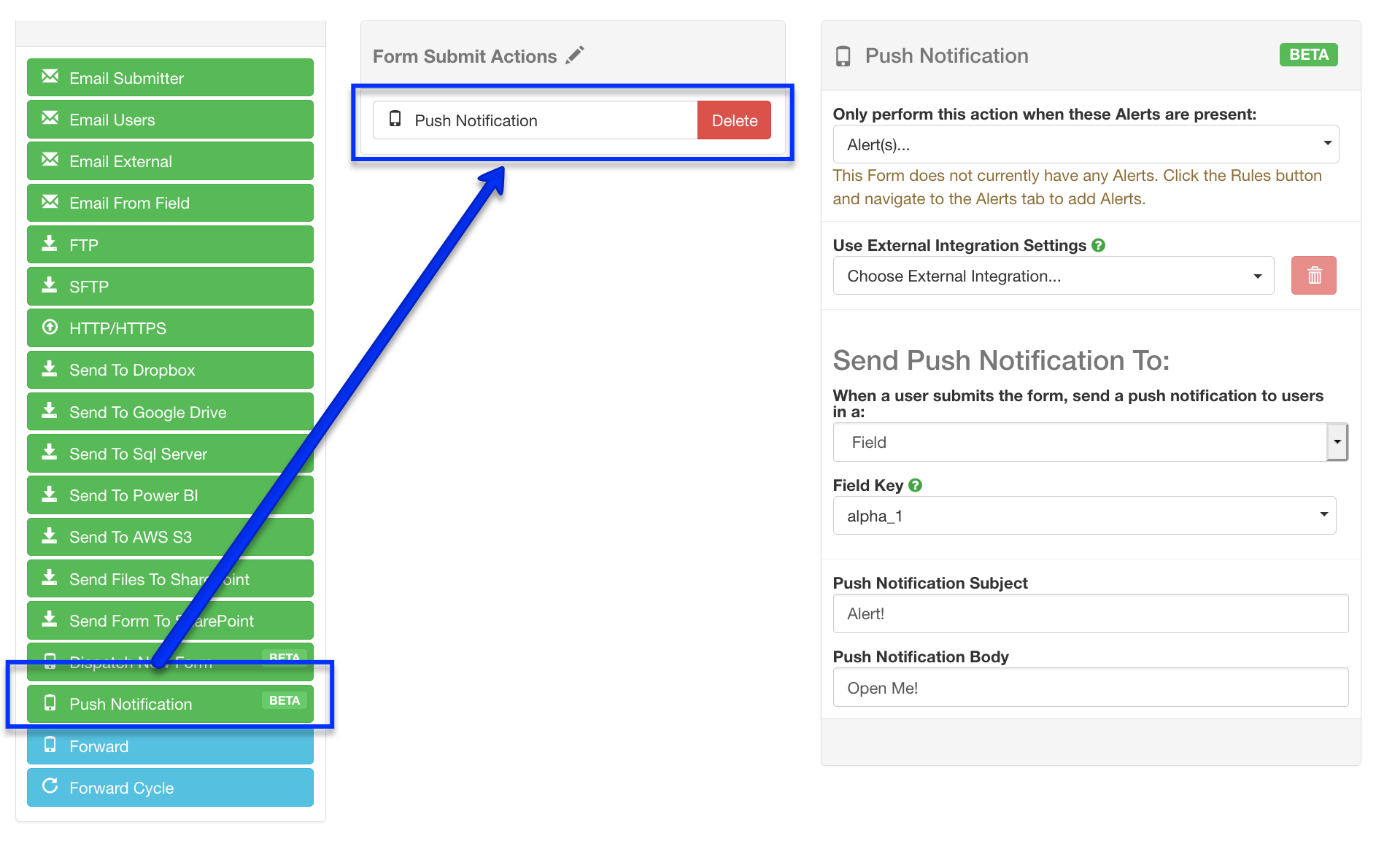Click the Delete button for Push Notification
Viewport: 1376px width, 868px height.
pyautogui.click(x=734, y=120)
